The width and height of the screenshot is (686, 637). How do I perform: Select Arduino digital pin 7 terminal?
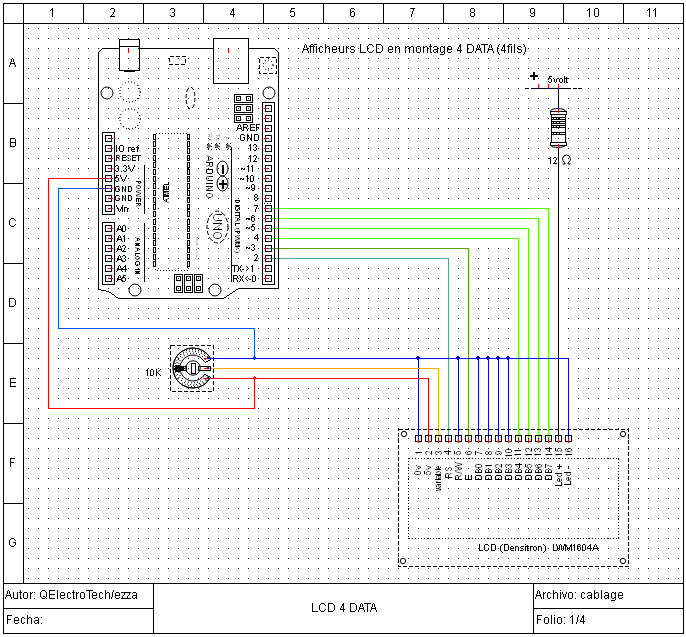[268, 209]
